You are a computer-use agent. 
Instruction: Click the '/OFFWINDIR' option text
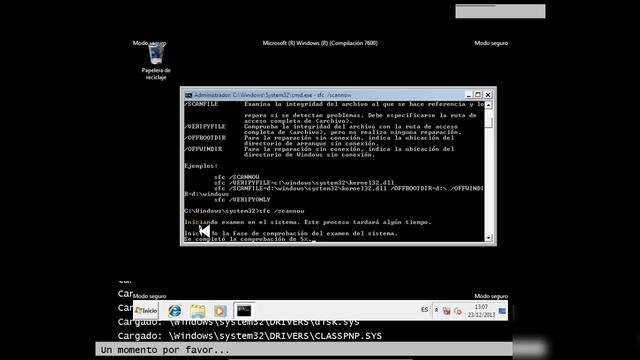(x=203, y=149)
